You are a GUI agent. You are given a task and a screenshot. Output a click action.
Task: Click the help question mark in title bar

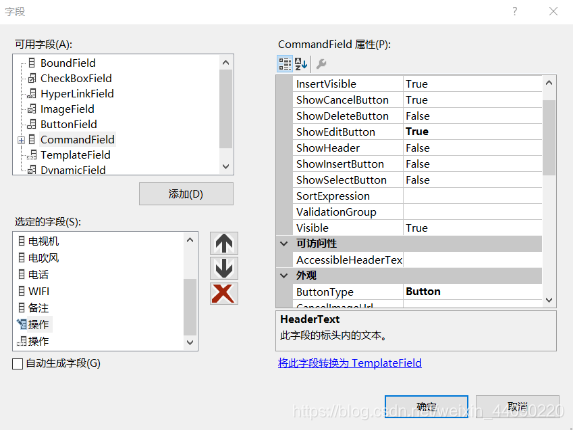click(515, 11)
